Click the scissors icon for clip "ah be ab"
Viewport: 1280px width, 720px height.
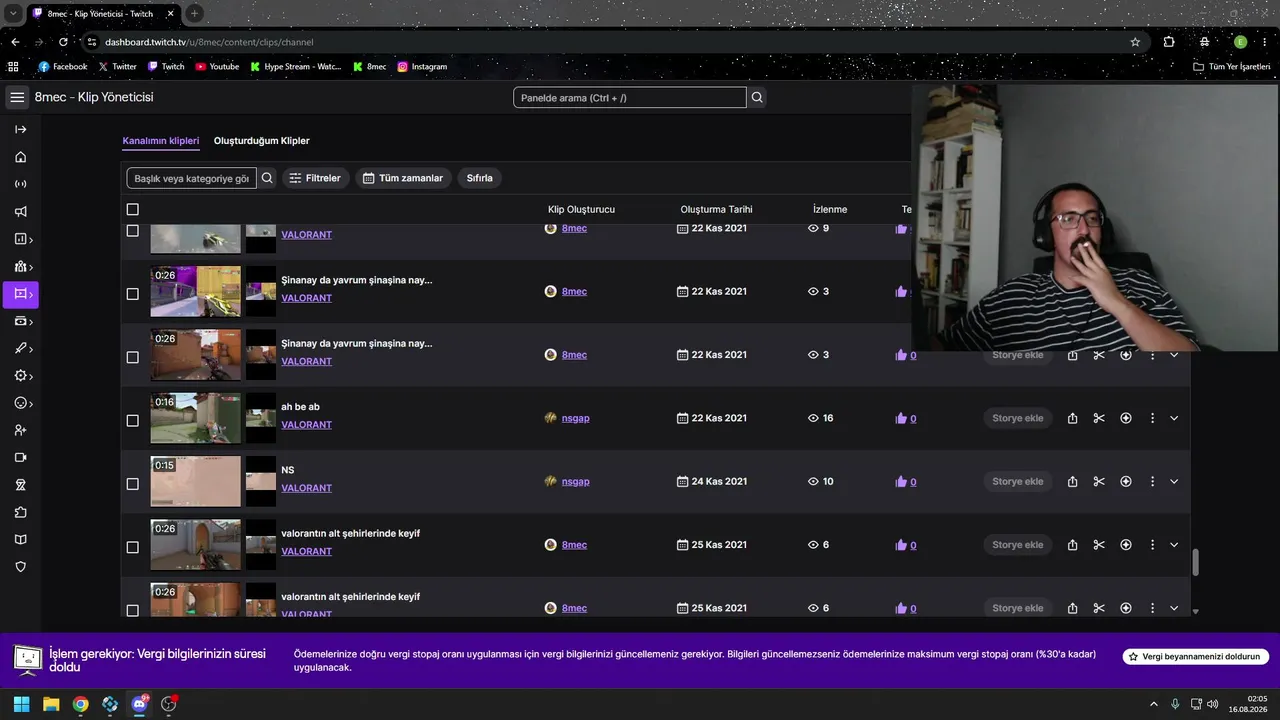1099,418
